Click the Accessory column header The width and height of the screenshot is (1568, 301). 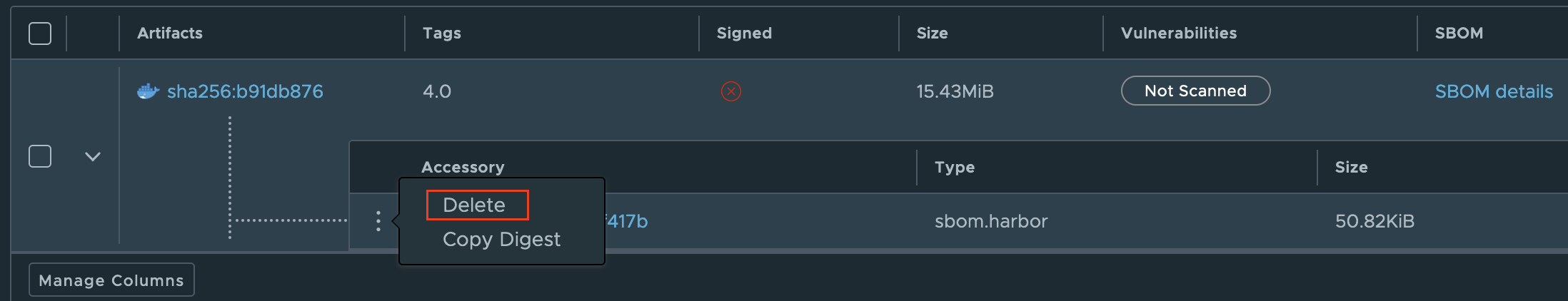463,168
